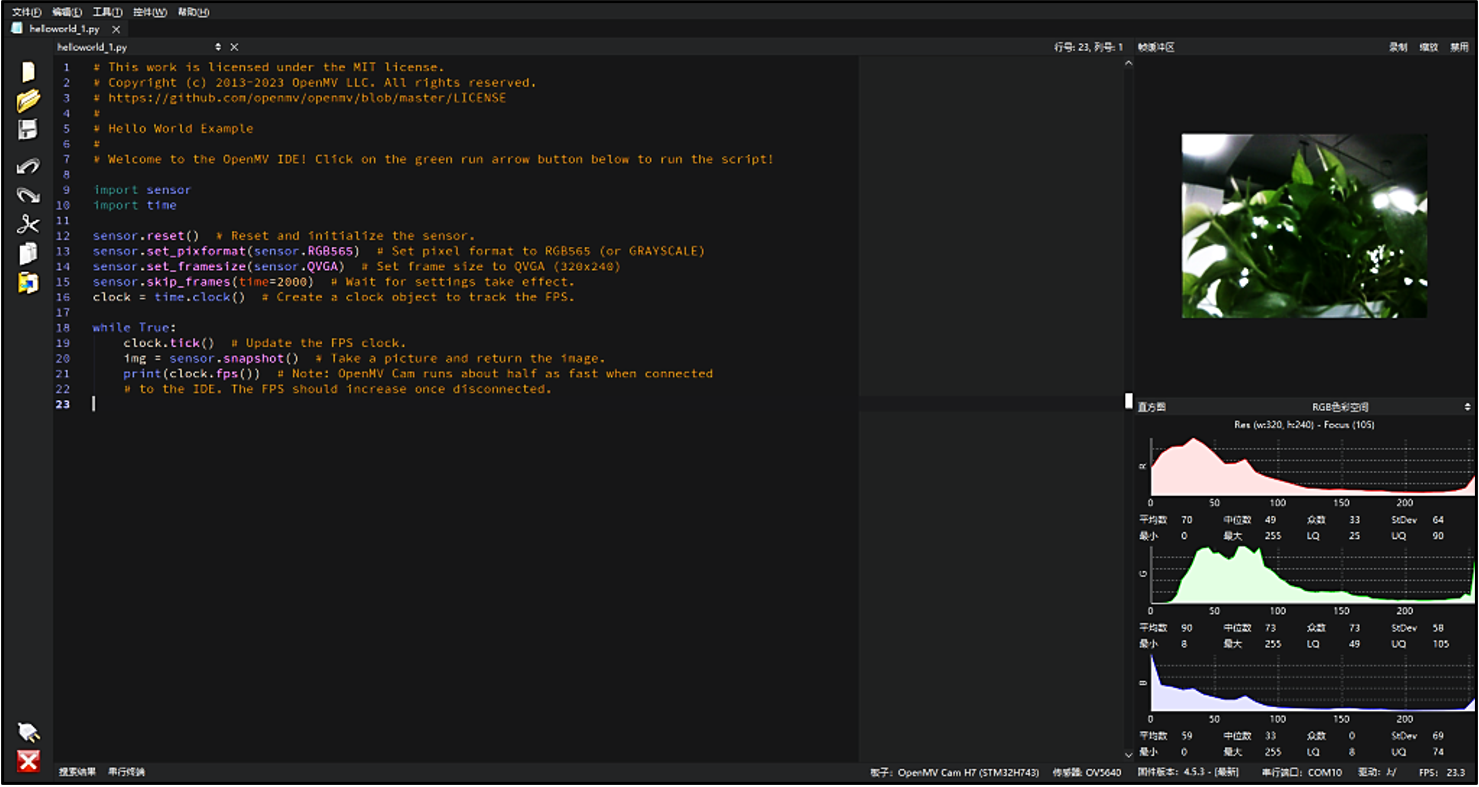Click scroll-down arrow beside histogram panel
Viewport: 1479px width, 787px height.
[x=1129, y=755]
